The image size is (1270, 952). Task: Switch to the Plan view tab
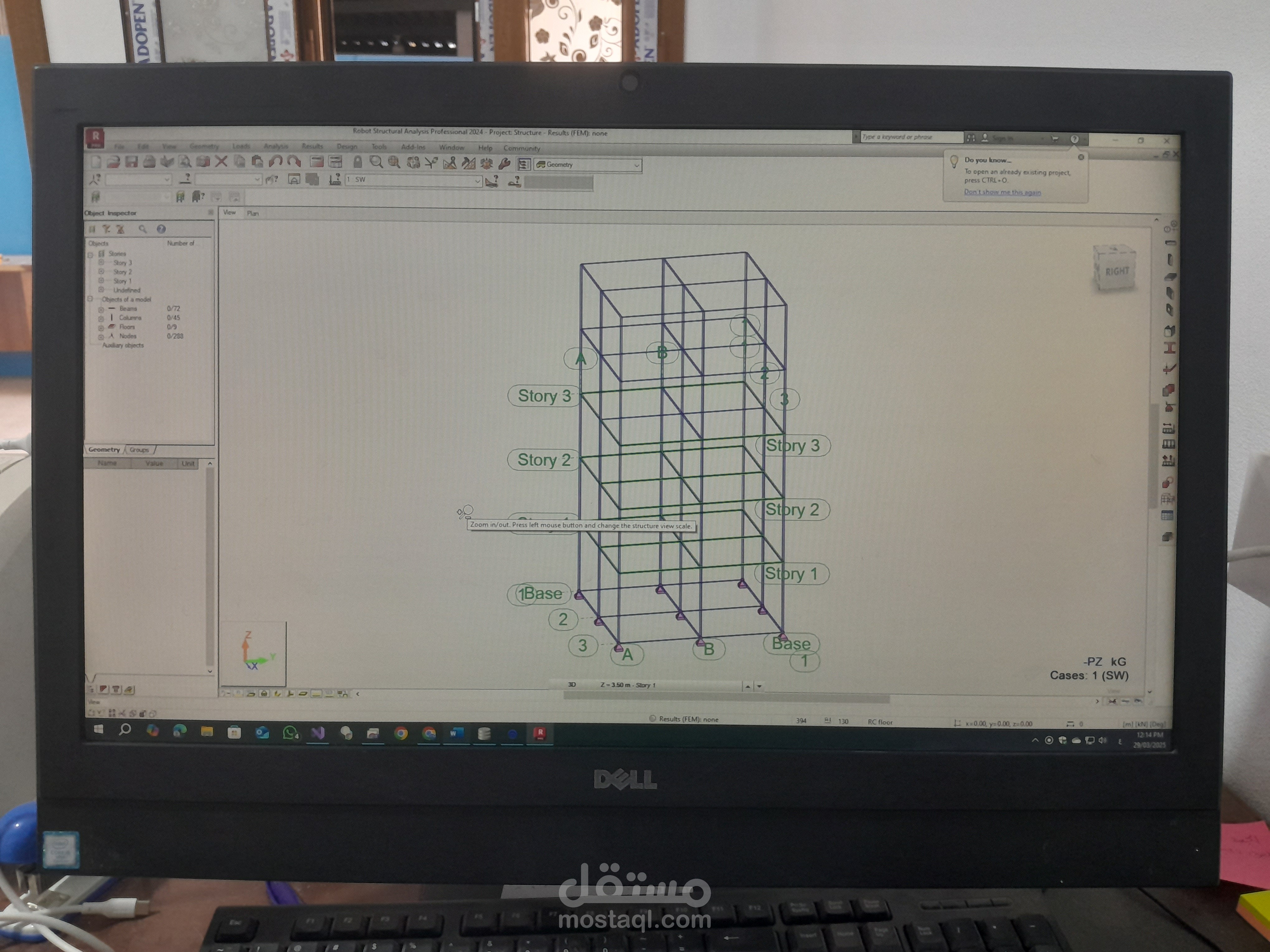click(x=253, y=213)
